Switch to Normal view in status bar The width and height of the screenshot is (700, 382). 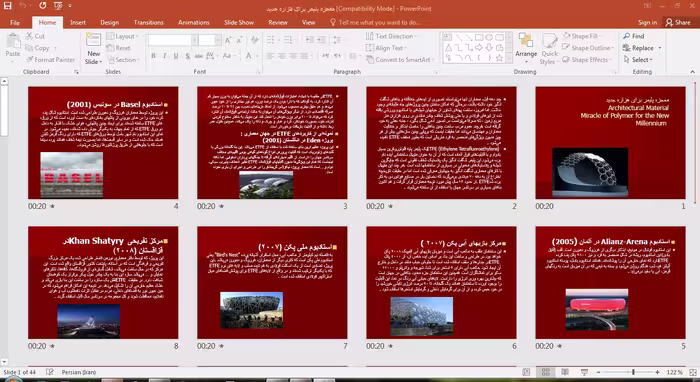(x=526, y=372)
